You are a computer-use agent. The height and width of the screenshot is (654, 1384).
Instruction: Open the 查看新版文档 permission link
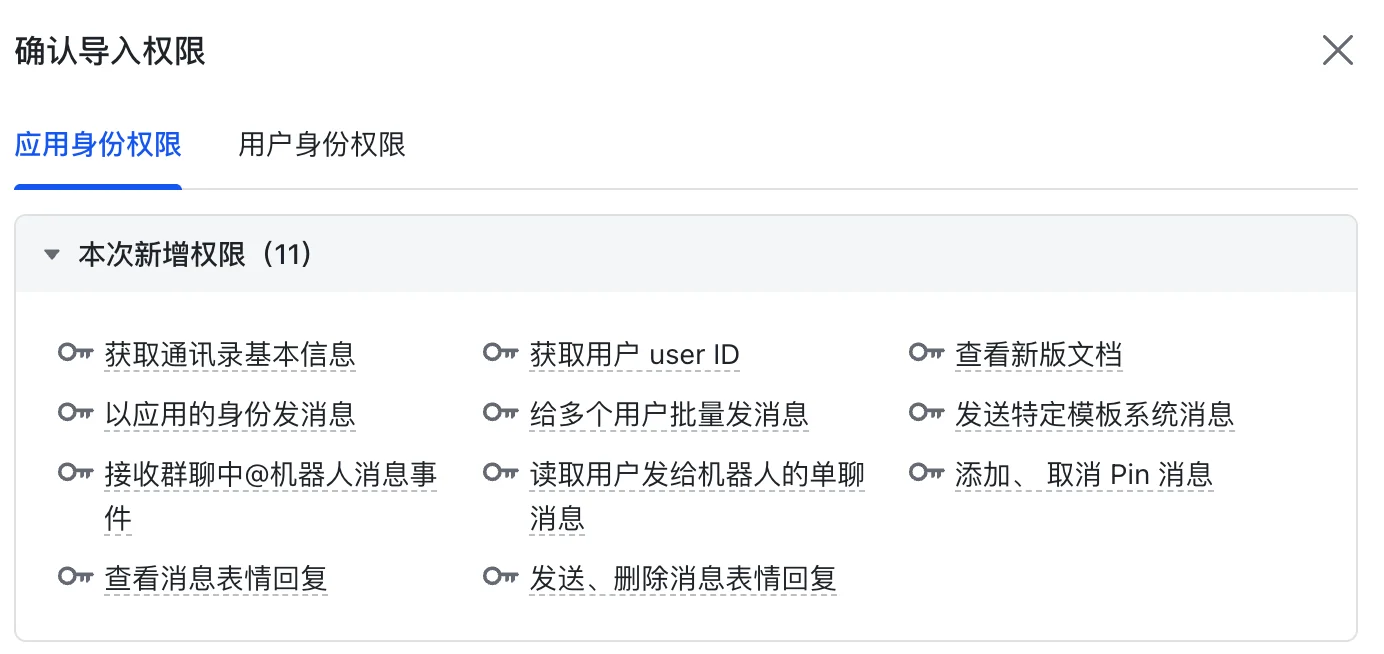1039,354
